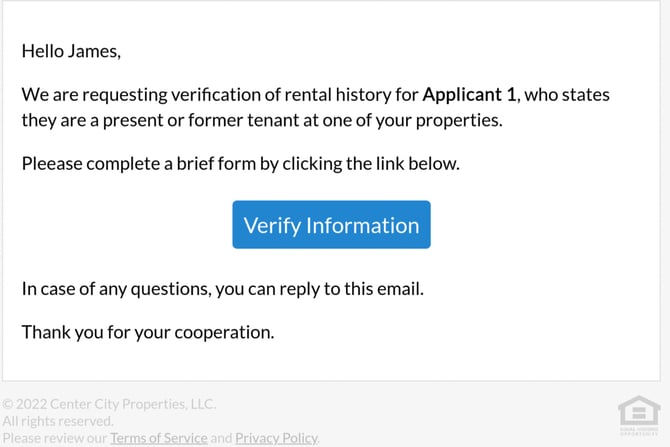Click the Verify Information button

(331, 225)
